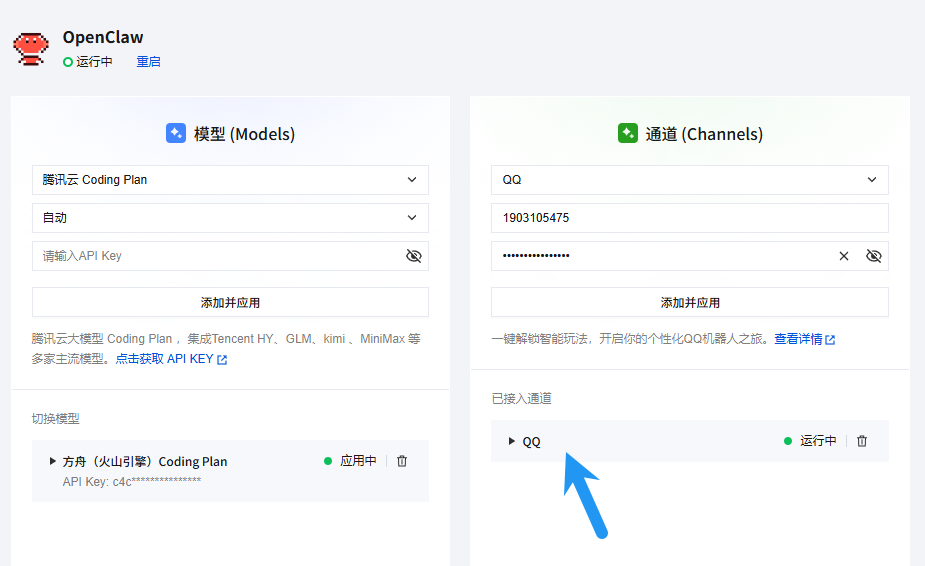Click the green Channels section icon
925x566 pixels.
628,133
